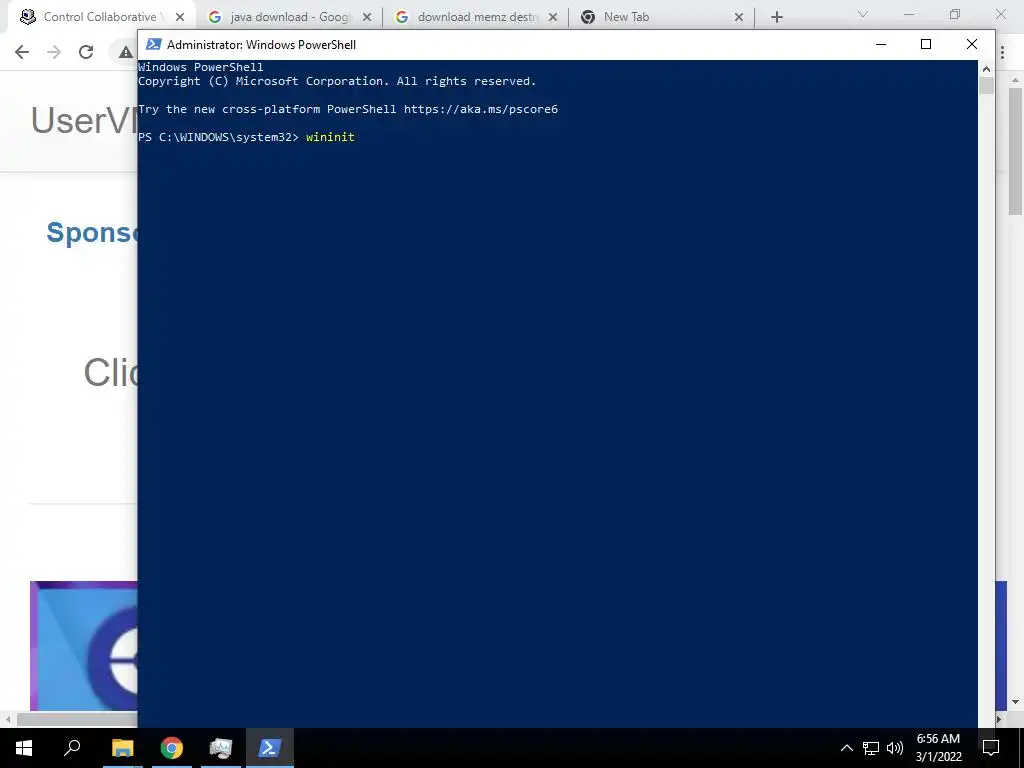
Task: Minimize the PowerShell window
Action: tap(881, 44)
